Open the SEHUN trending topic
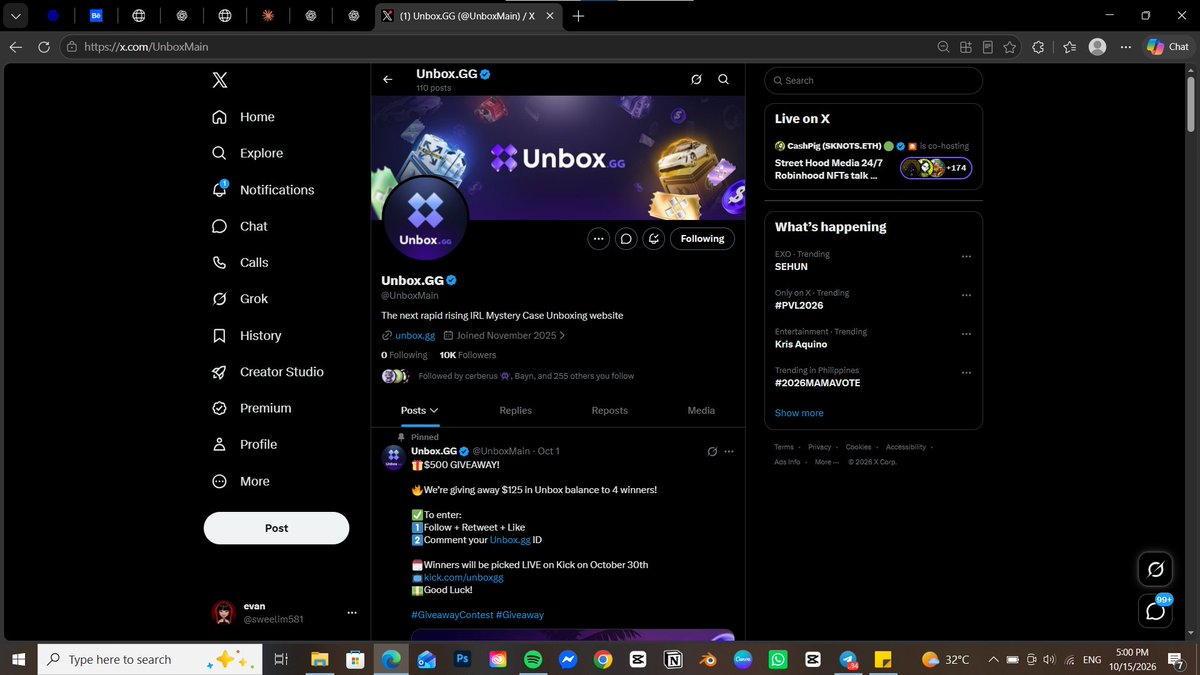Viewport: 1200px width, 675px height. [x=791, y=267]
